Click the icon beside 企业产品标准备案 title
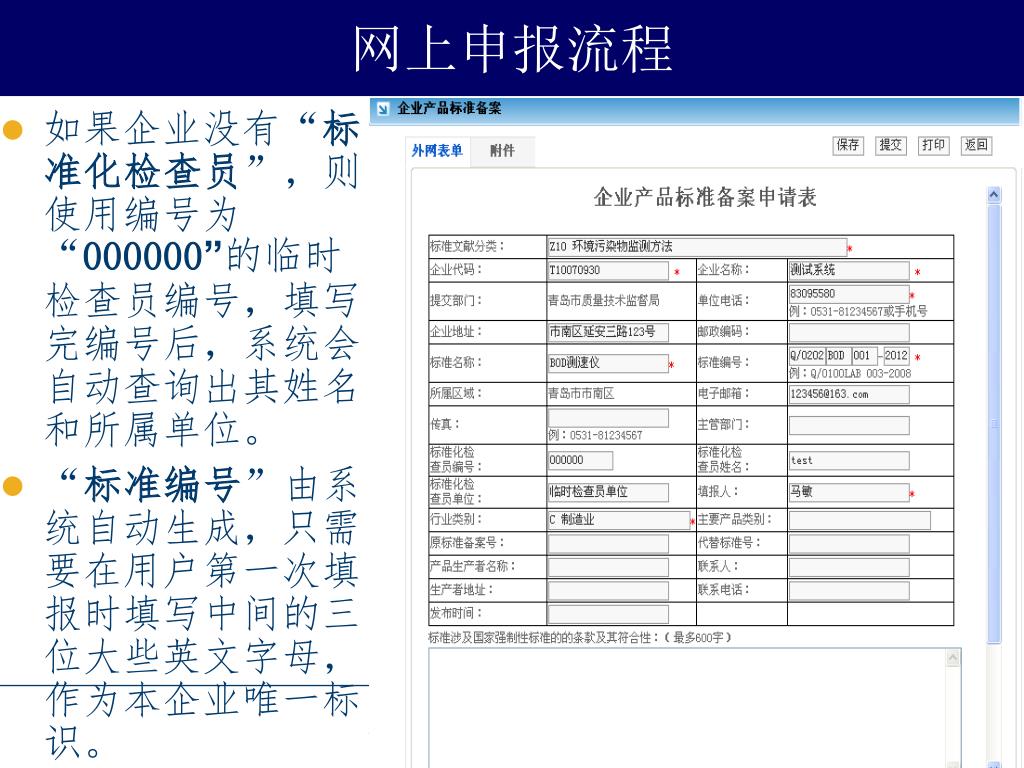Screen dimensions: 1024x768 (x=383, y=108)
